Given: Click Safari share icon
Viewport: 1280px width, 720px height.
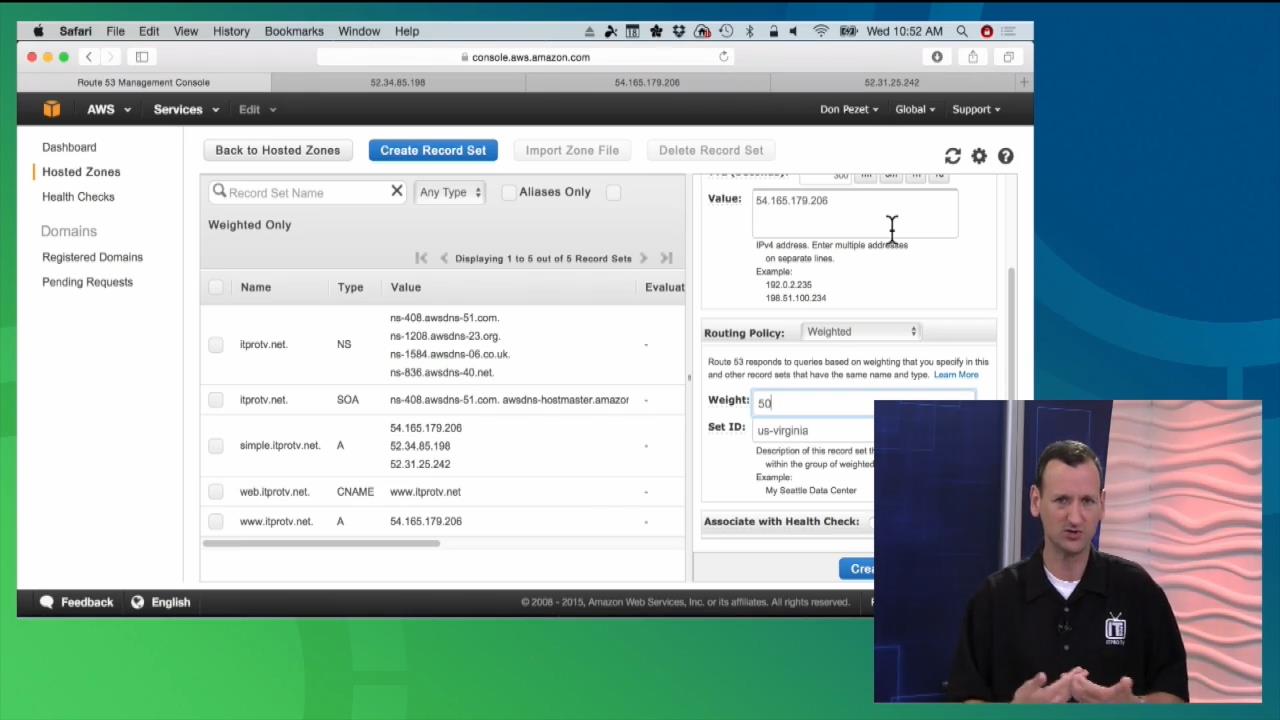Looking at the screenshot, I should pyautogui.click(x=973, y=57).
